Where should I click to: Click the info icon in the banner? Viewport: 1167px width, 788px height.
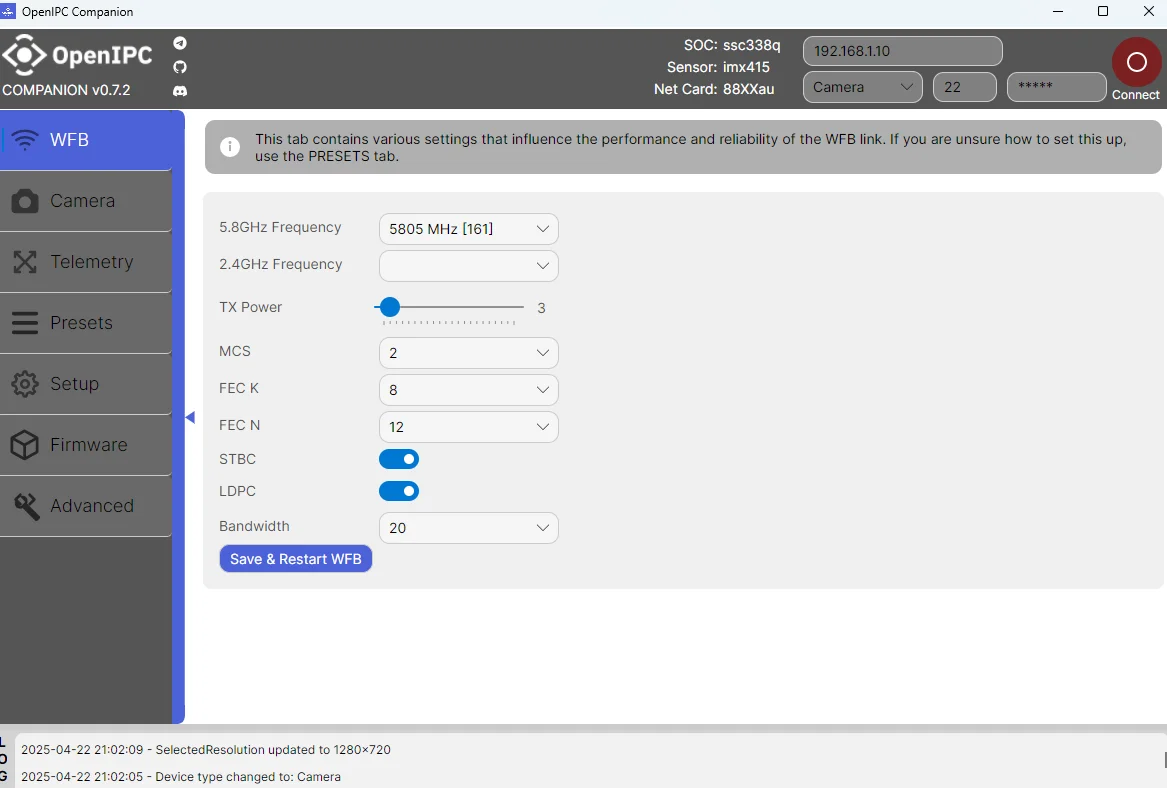[230, 147]
